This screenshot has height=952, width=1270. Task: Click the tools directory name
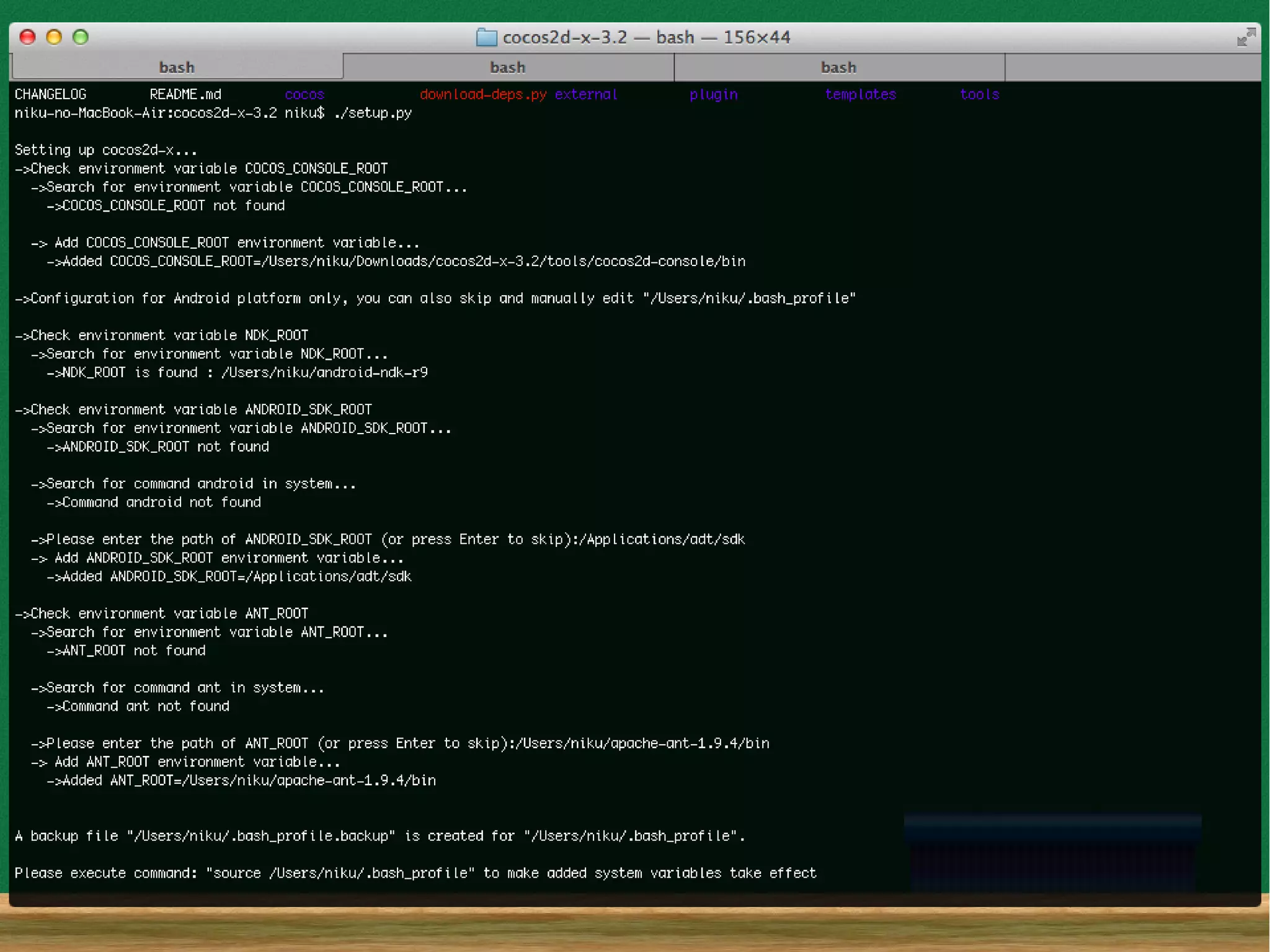click(979, 94)
